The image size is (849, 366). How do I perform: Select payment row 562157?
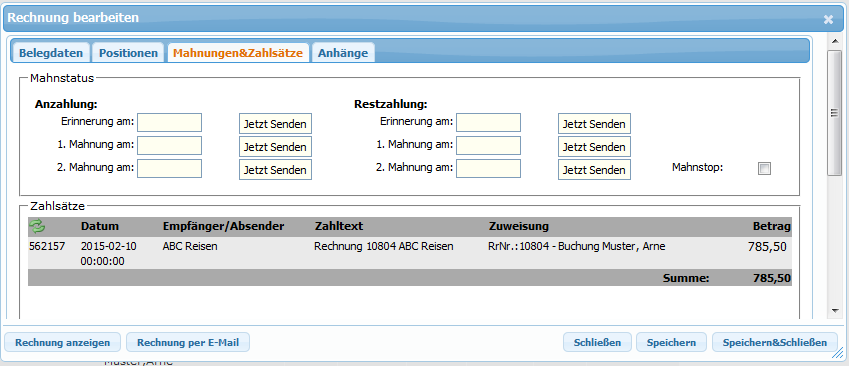[x=410, y=253]
